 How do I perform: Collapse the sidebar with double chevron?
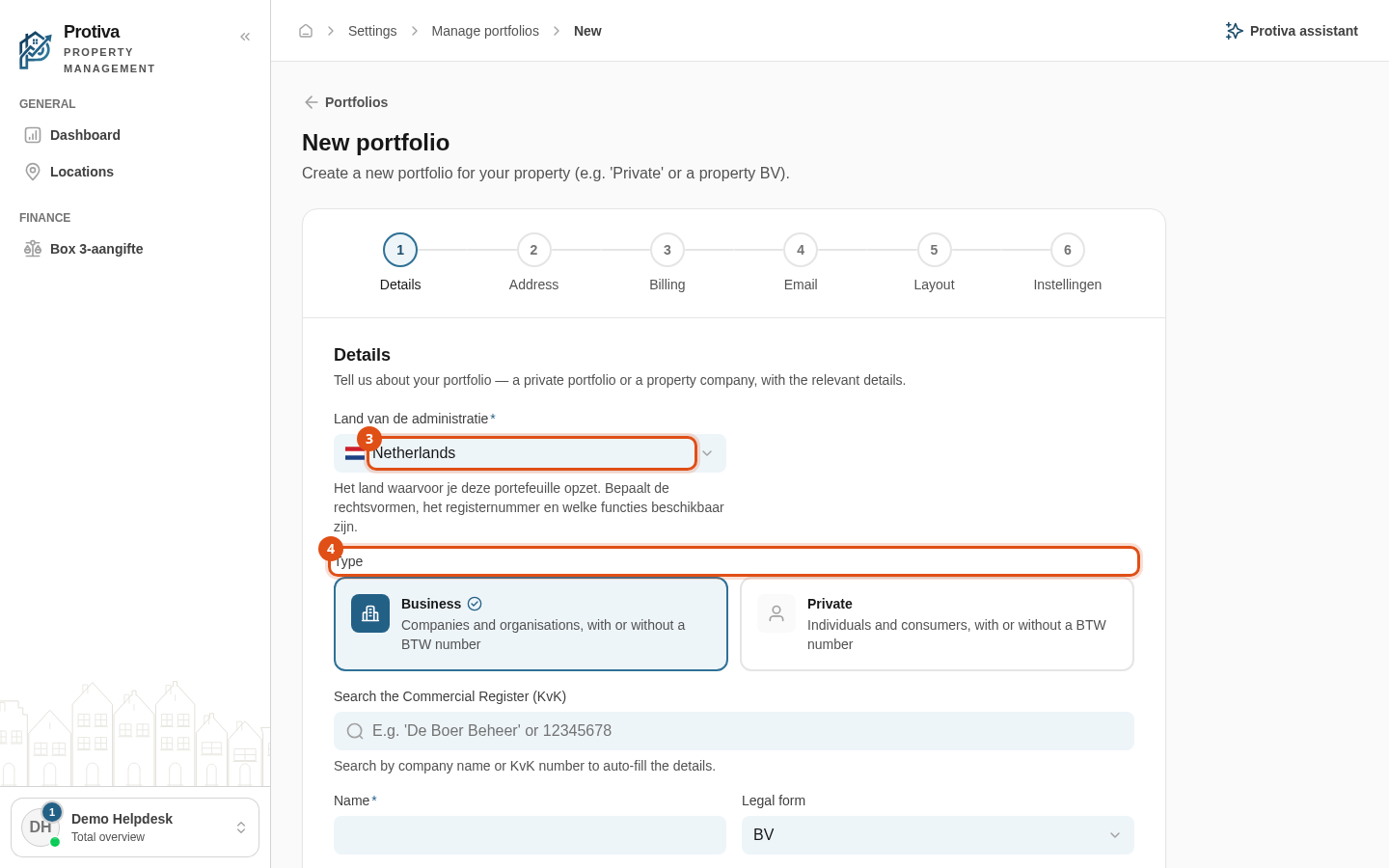[x=245, y=37]
